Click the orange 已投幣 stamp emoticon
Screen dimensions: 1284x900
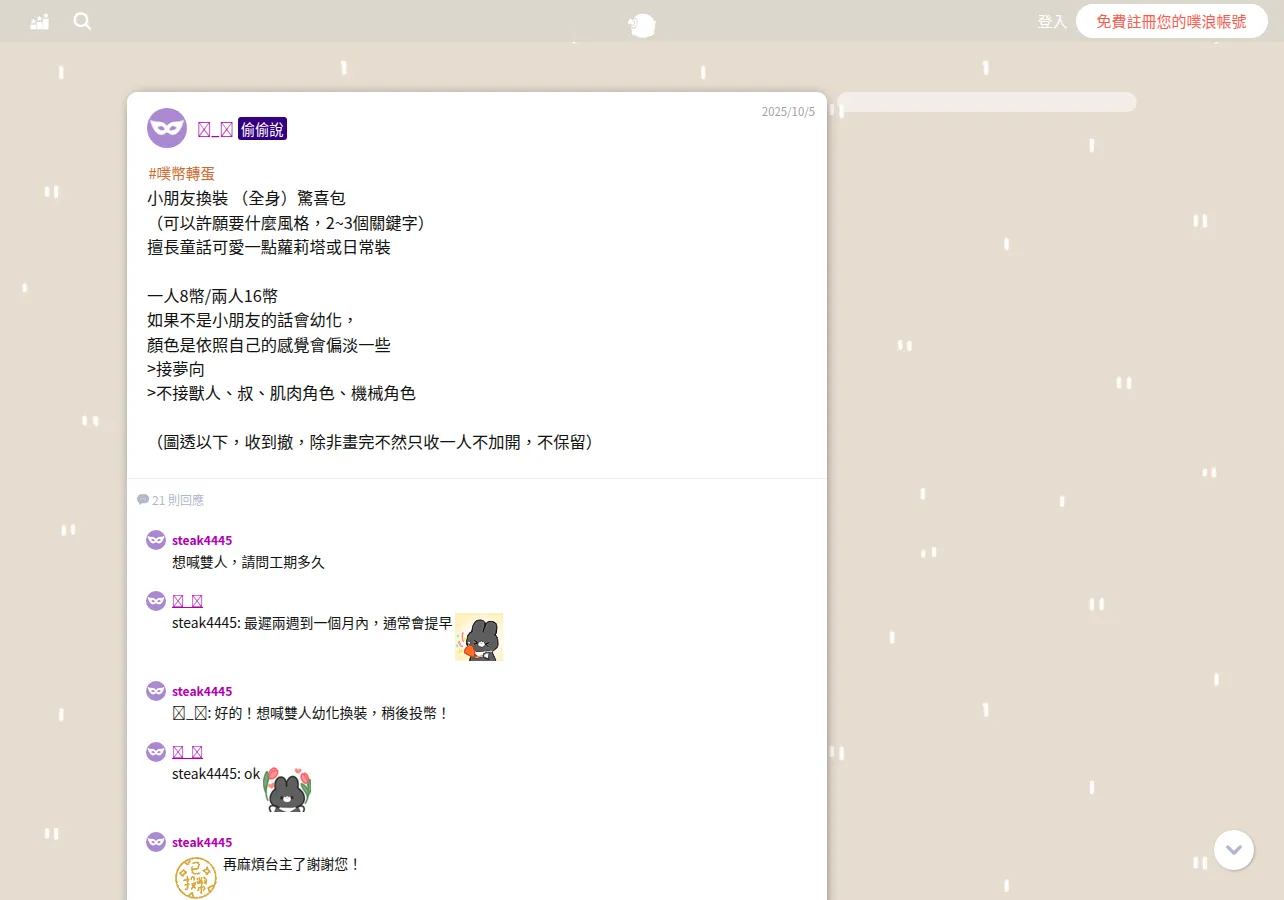pyautogui.click(x=196, y=877)
